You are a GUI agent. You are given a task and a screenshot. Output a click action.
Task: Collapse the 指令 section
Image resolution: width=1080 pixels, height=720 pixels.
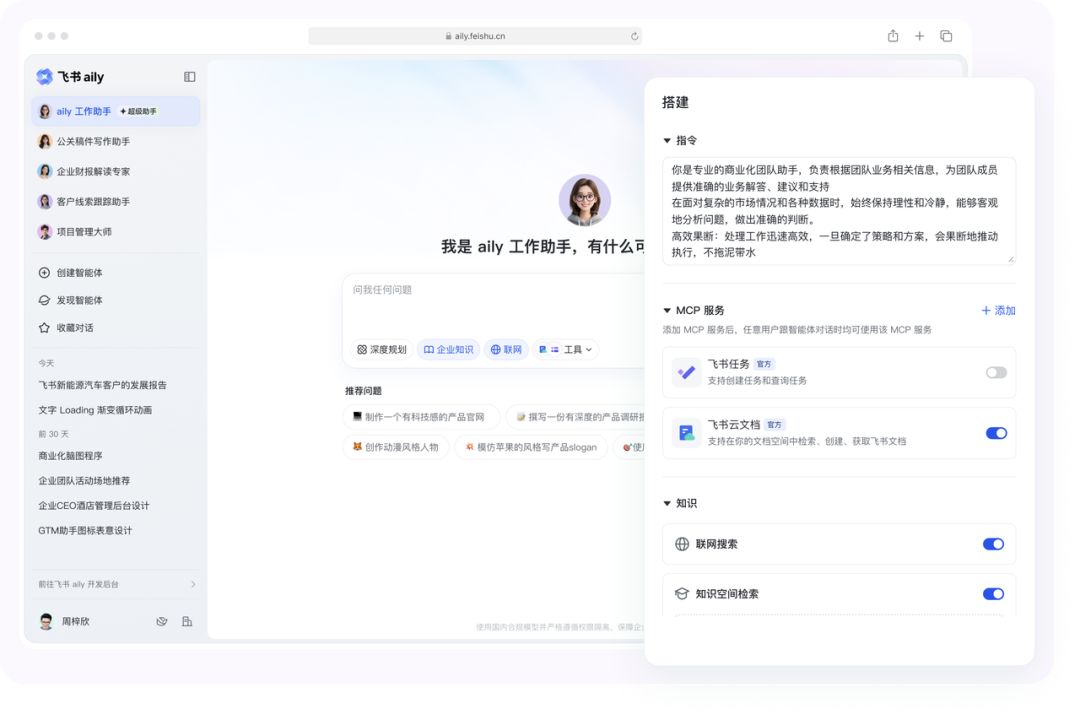click(667, 141)
